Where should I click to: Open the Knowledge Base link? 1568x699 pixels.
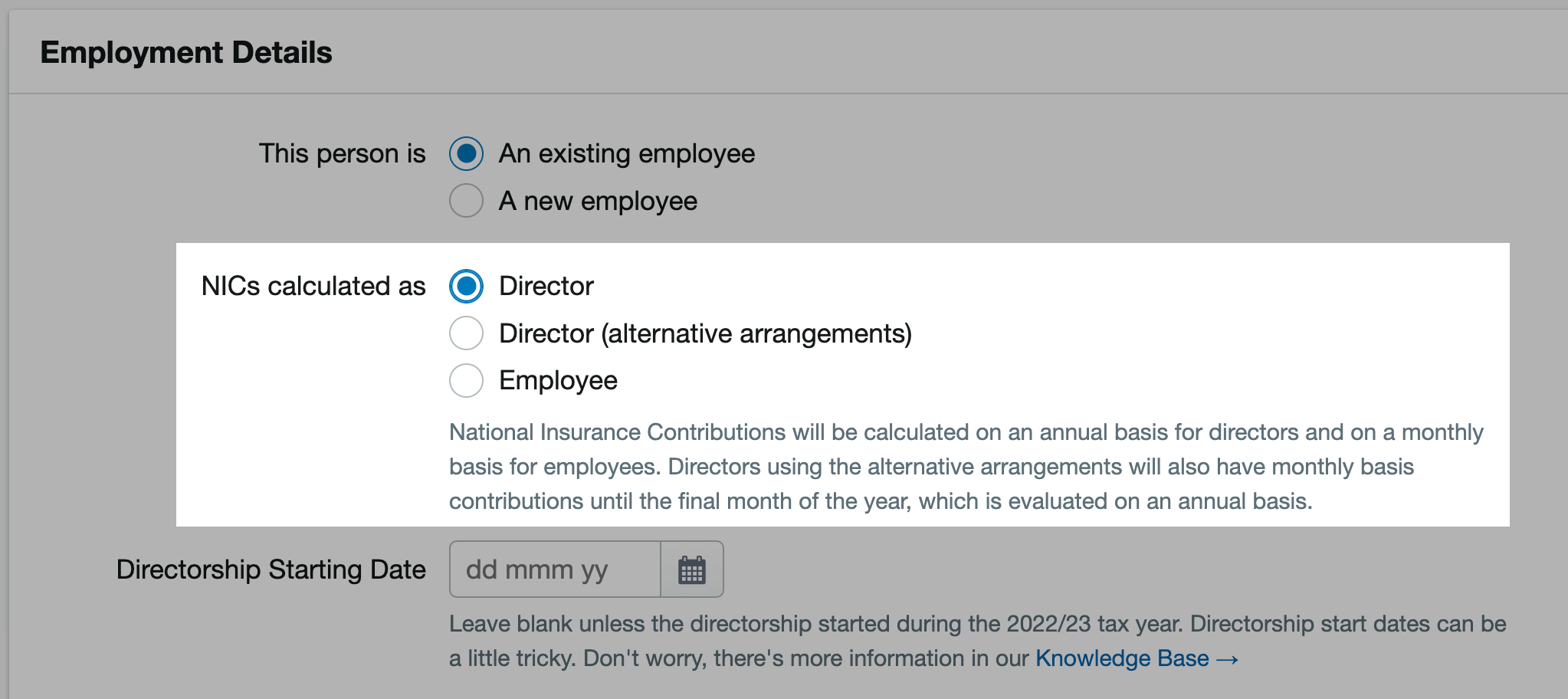(x=1122, y=658)
